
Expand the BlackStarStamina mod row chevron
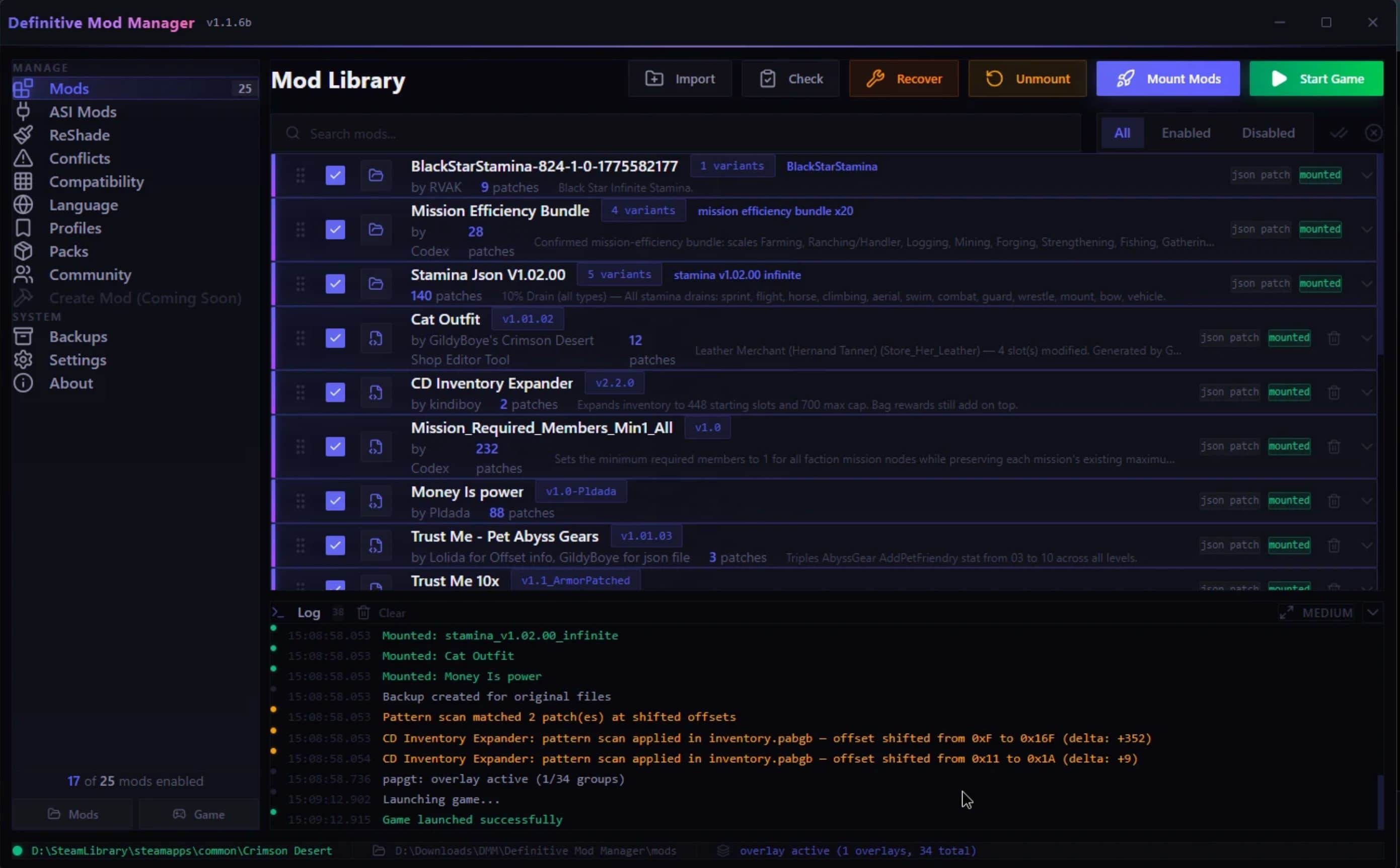(1366, 175)
